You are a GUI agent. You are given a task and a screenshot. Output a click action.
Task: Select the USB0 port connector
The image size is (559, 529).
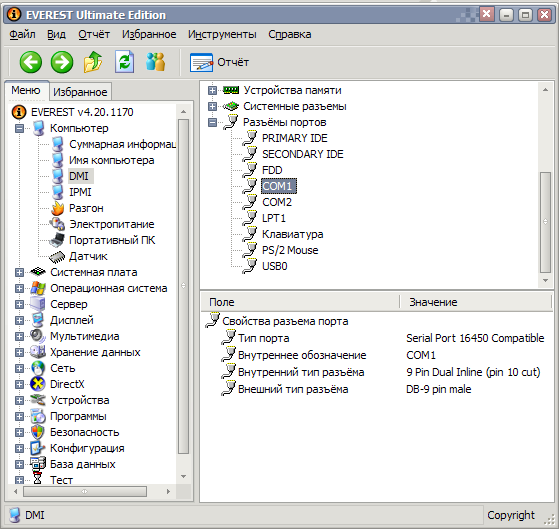point(275,266)
